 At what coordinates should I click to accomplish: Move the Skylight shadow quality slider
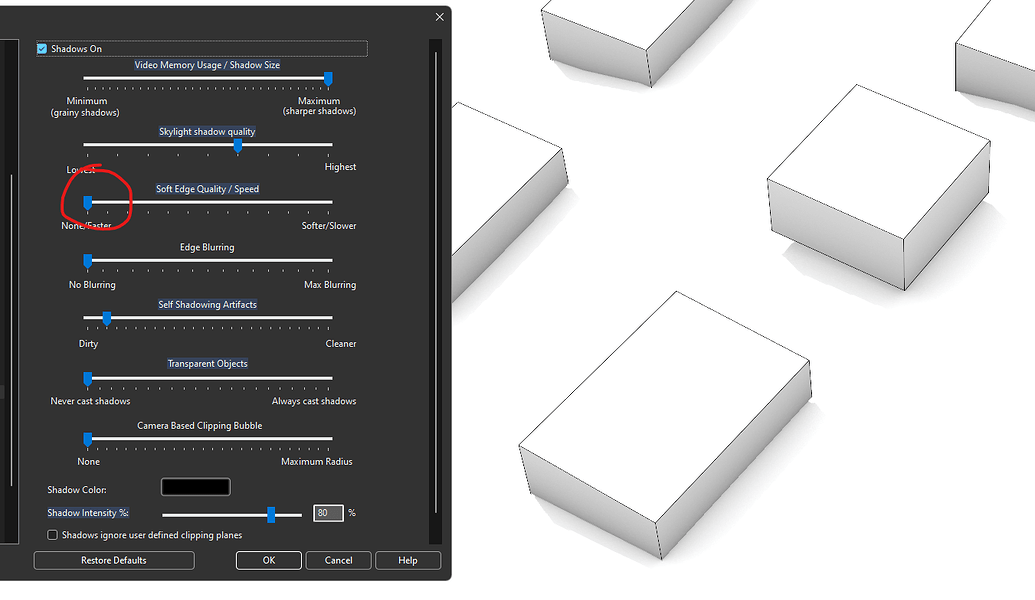click(237, 146)
